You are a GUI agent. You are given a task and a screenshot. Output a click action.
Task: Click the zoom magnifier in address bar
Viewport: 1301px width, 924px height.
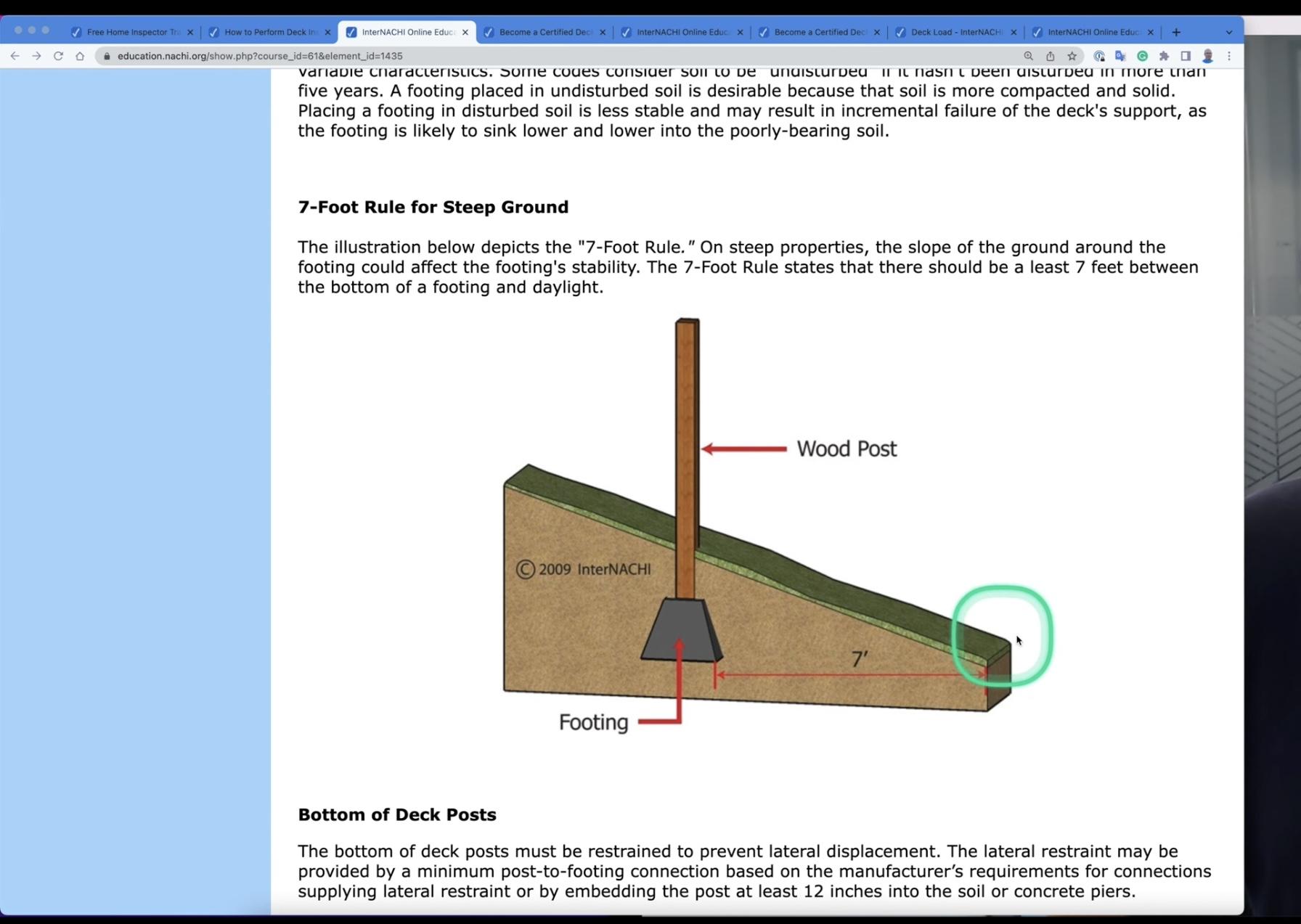[x=1028, y=56]
